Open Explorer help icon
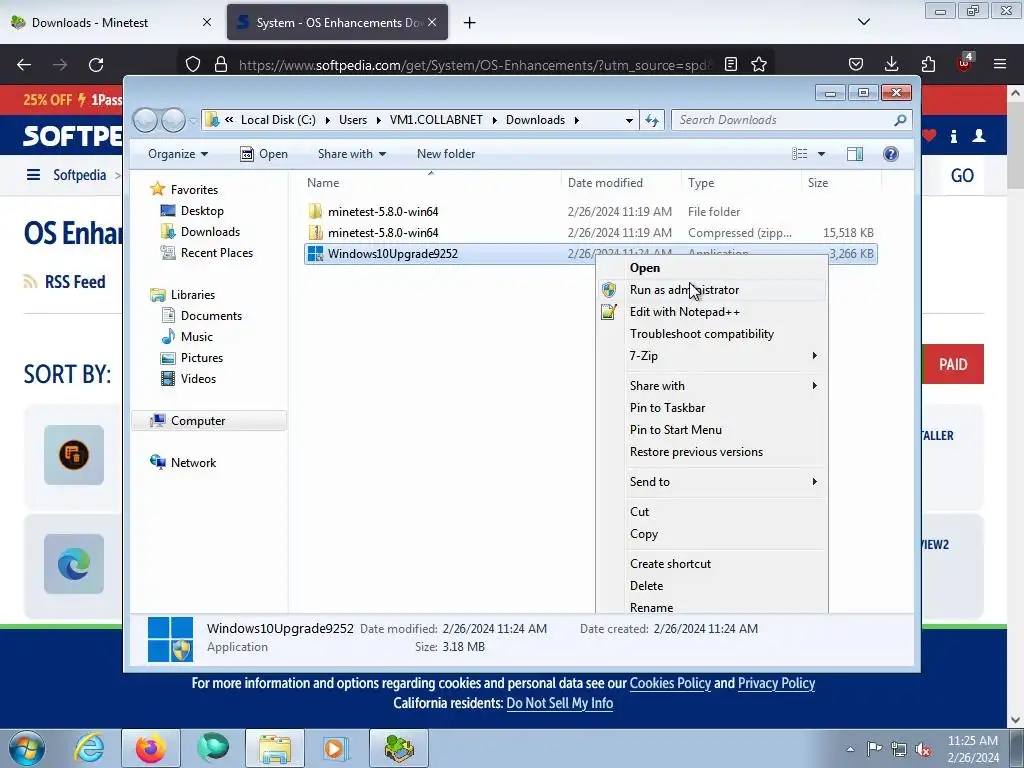Screen dimensions: 1024x768 pos(891,153)
